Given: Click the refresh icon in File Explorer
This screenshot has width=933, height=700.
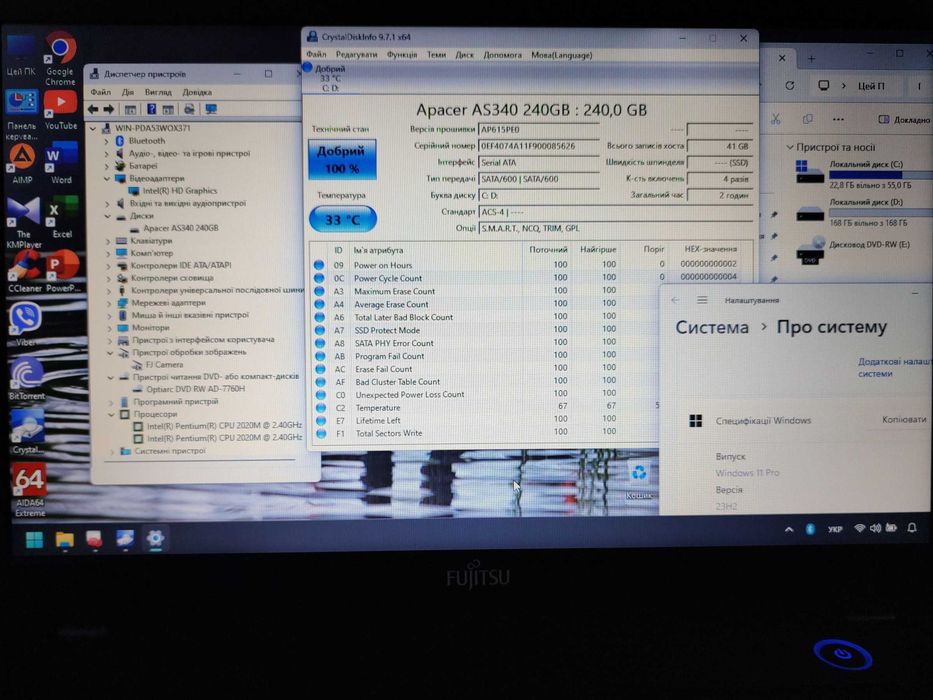Looking at the screenshot, I should [790, 86].
